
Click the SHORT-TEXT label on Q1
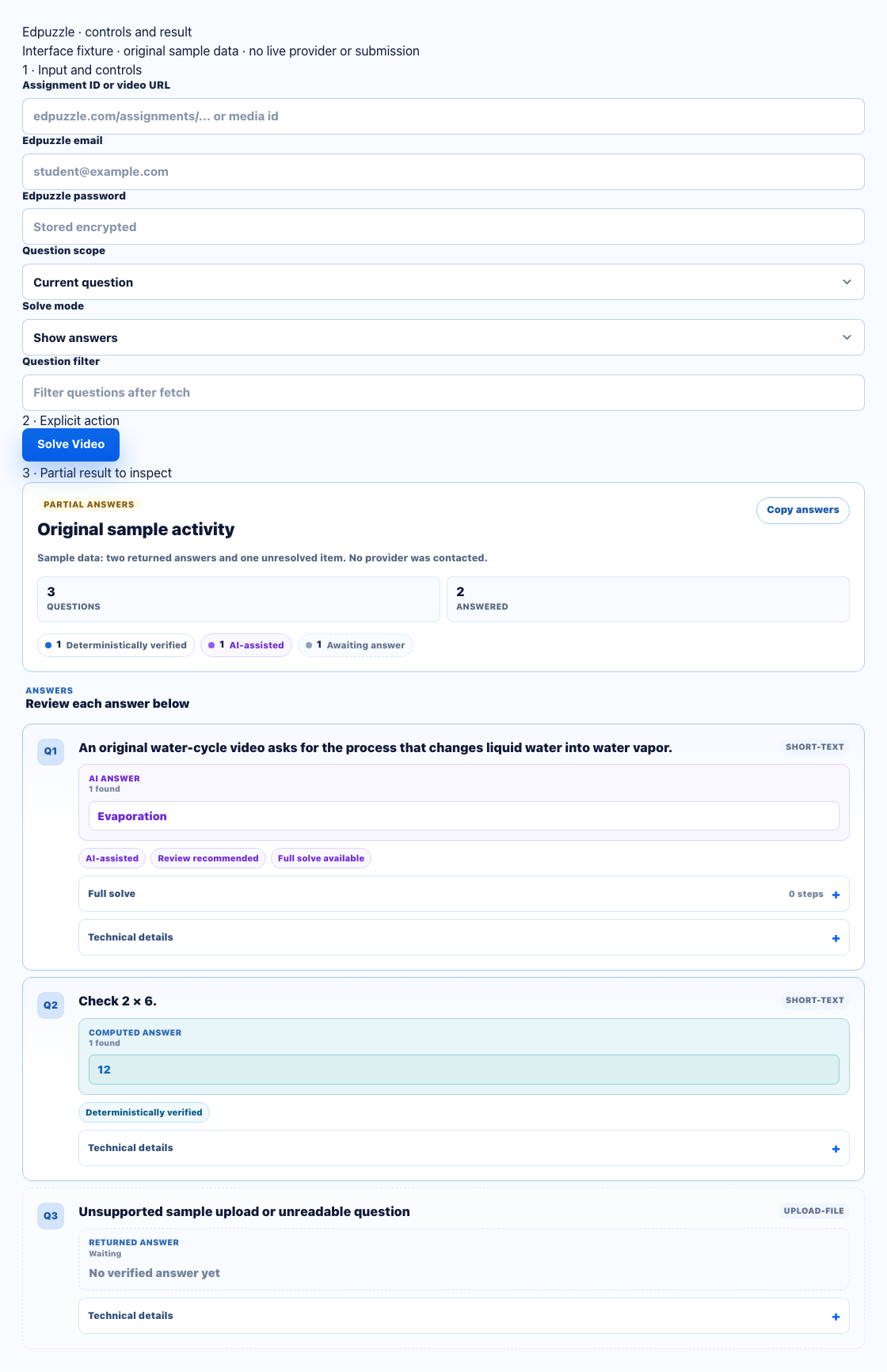click(x=815, y=747)
